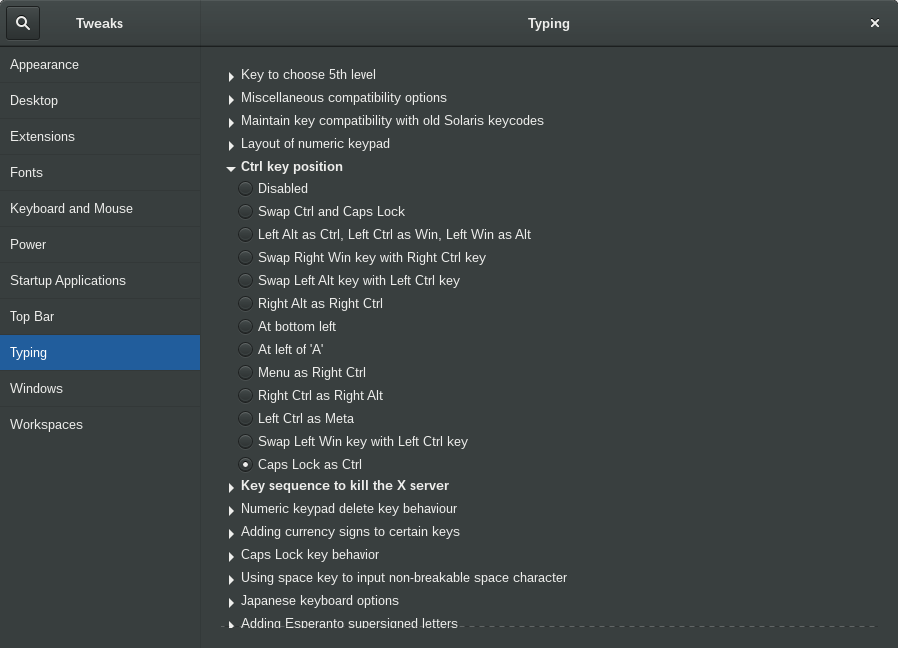Switch to Keyboard and Mouse settings

pos(100,209)
